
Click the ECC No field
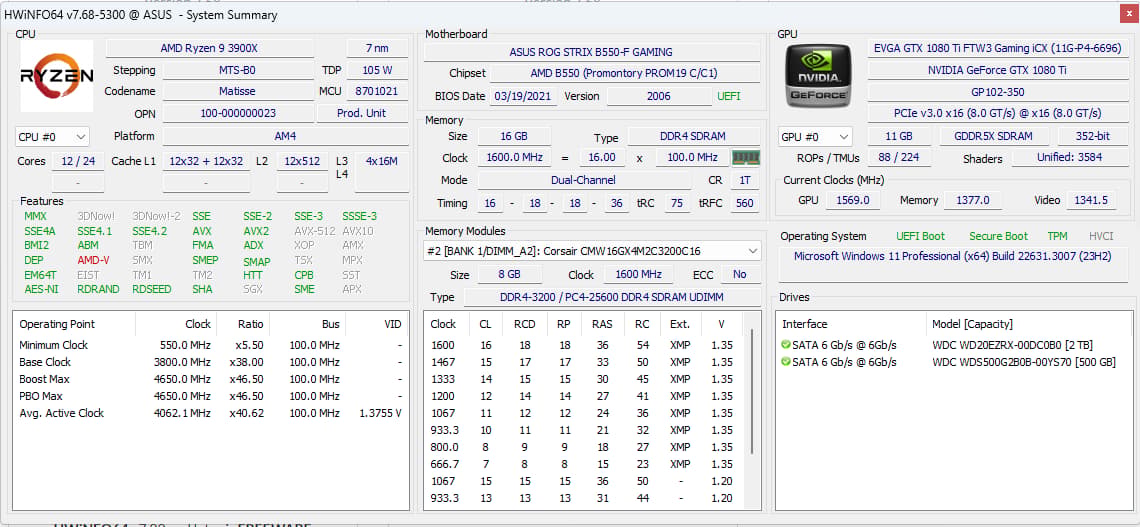click(740, 275)
